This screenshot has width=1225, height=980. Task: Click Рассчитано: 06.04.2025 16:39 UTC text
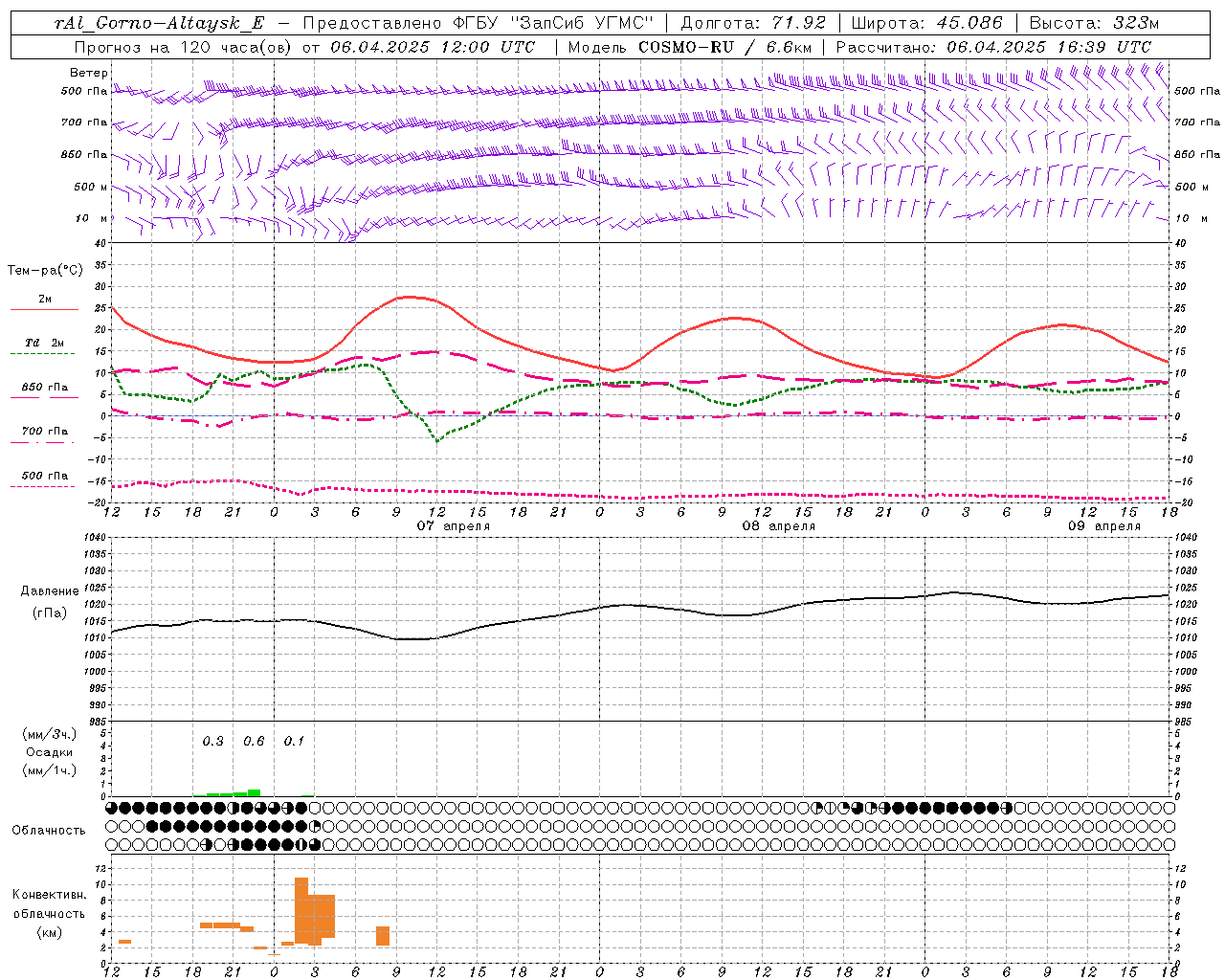coord(993,47)
